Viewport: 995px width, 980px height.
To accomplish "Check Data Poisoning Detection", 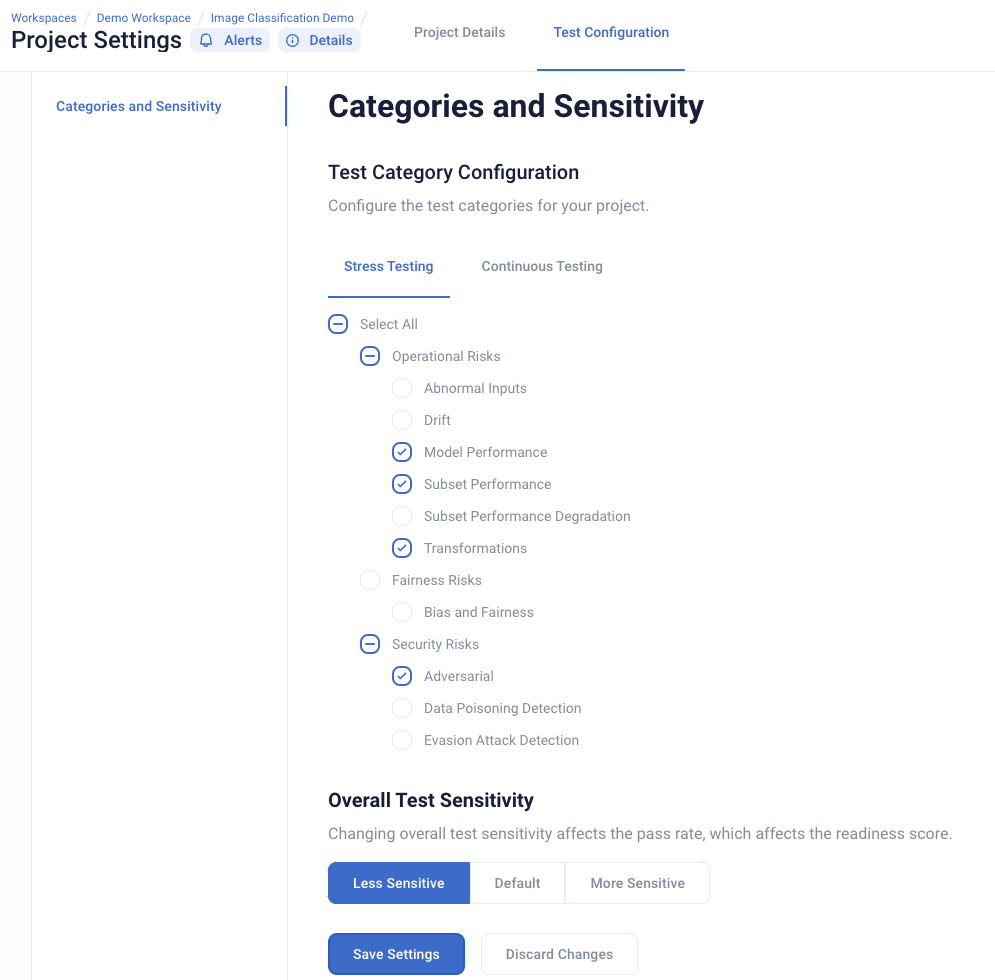I will [401, 708].
